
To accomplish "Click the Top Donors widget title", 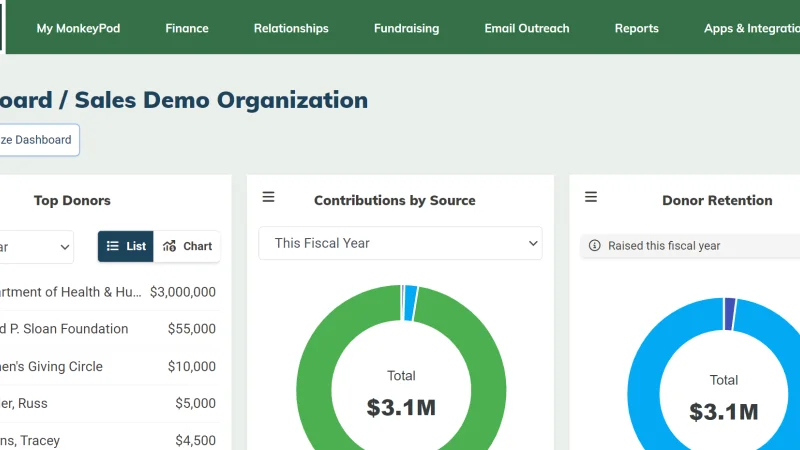I will coord(72,201).
